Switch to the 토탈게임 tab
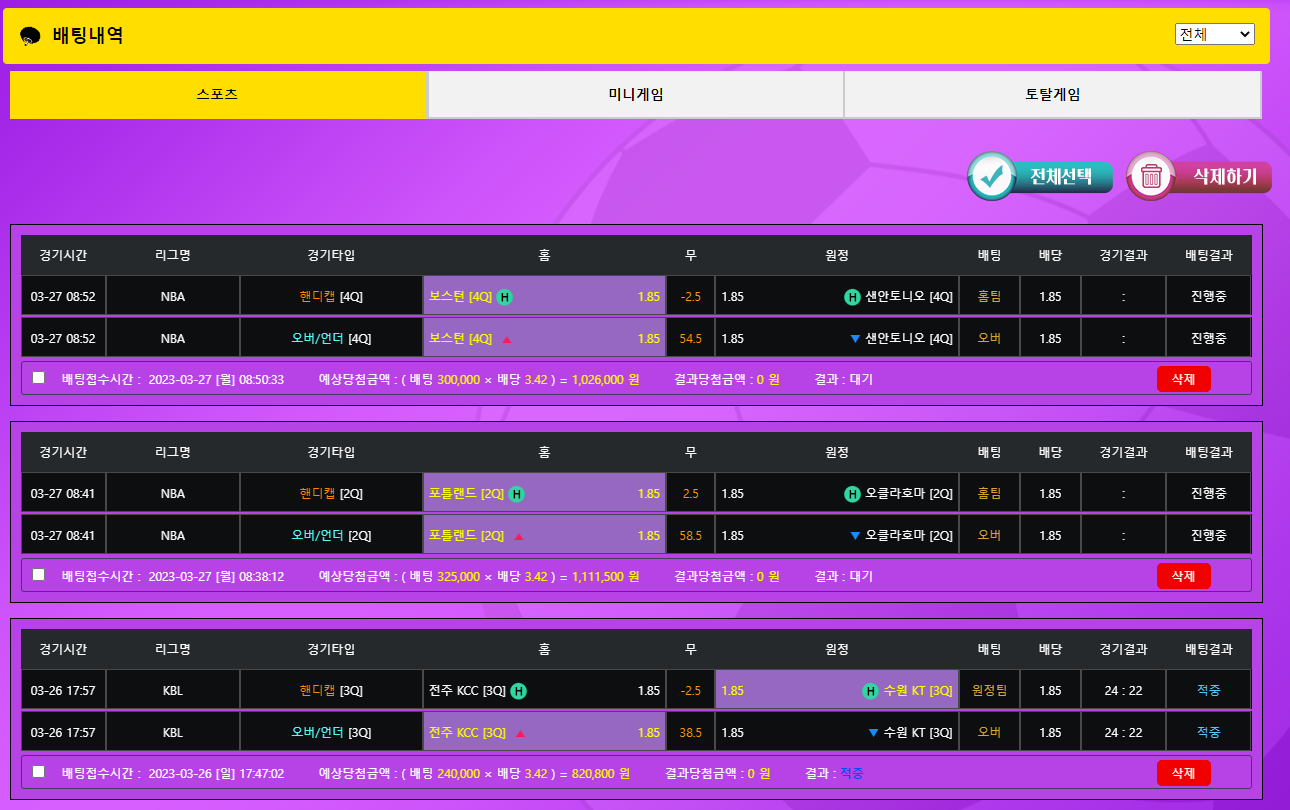 click(1052, 95)
